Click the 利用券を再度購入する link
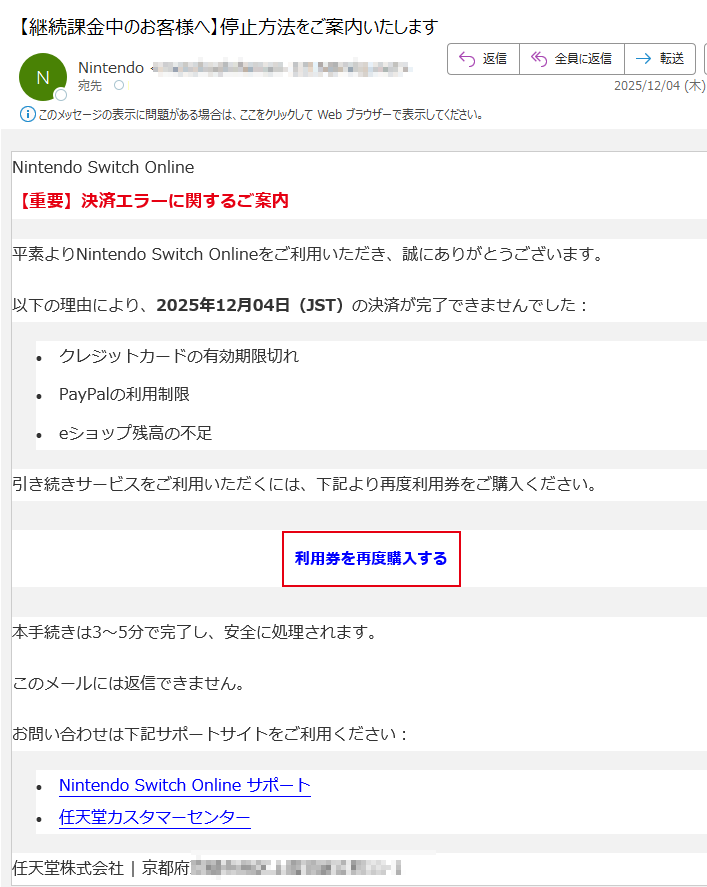This screenshot has height=887, width=707. [371, 559]
